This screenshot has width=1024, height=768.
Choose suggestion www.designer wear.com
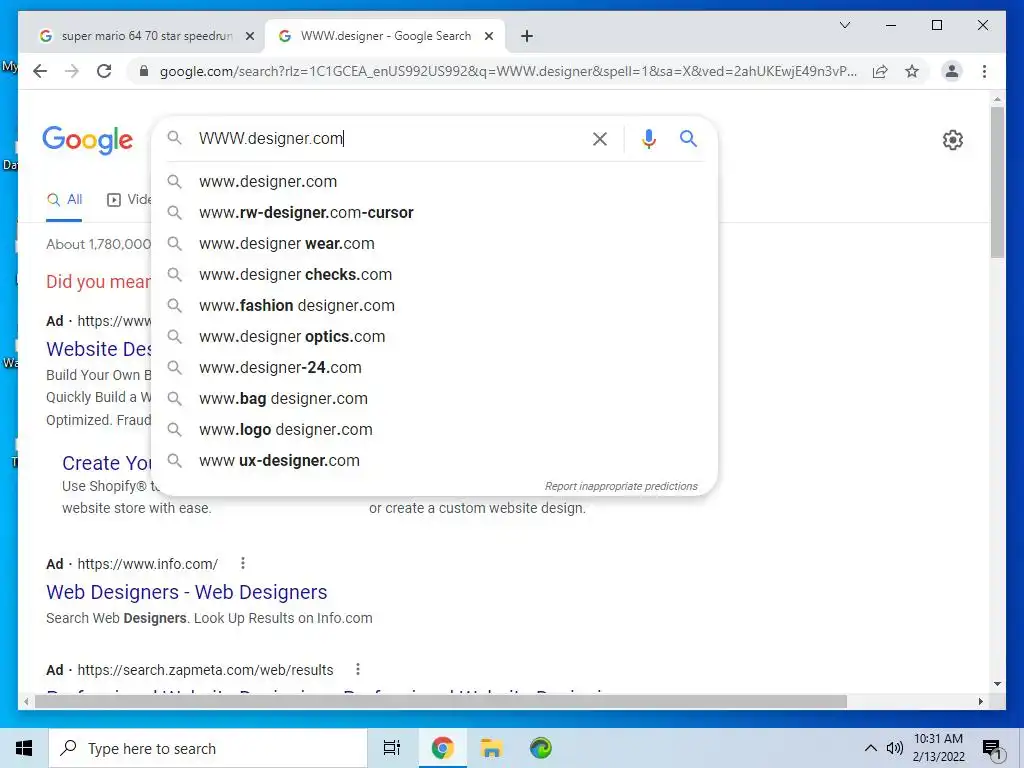coord(434,244)
